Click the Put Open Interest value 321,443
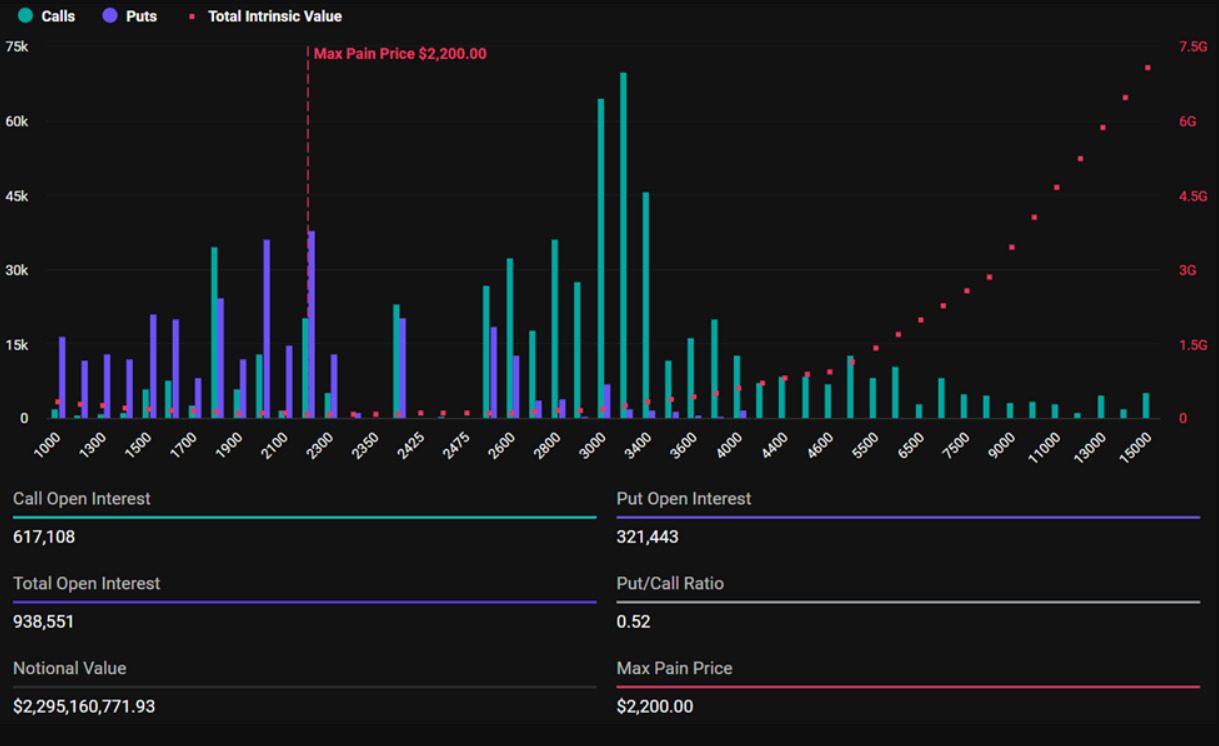The width and height of the screenshot is (1219, 746). pos(647,537)
